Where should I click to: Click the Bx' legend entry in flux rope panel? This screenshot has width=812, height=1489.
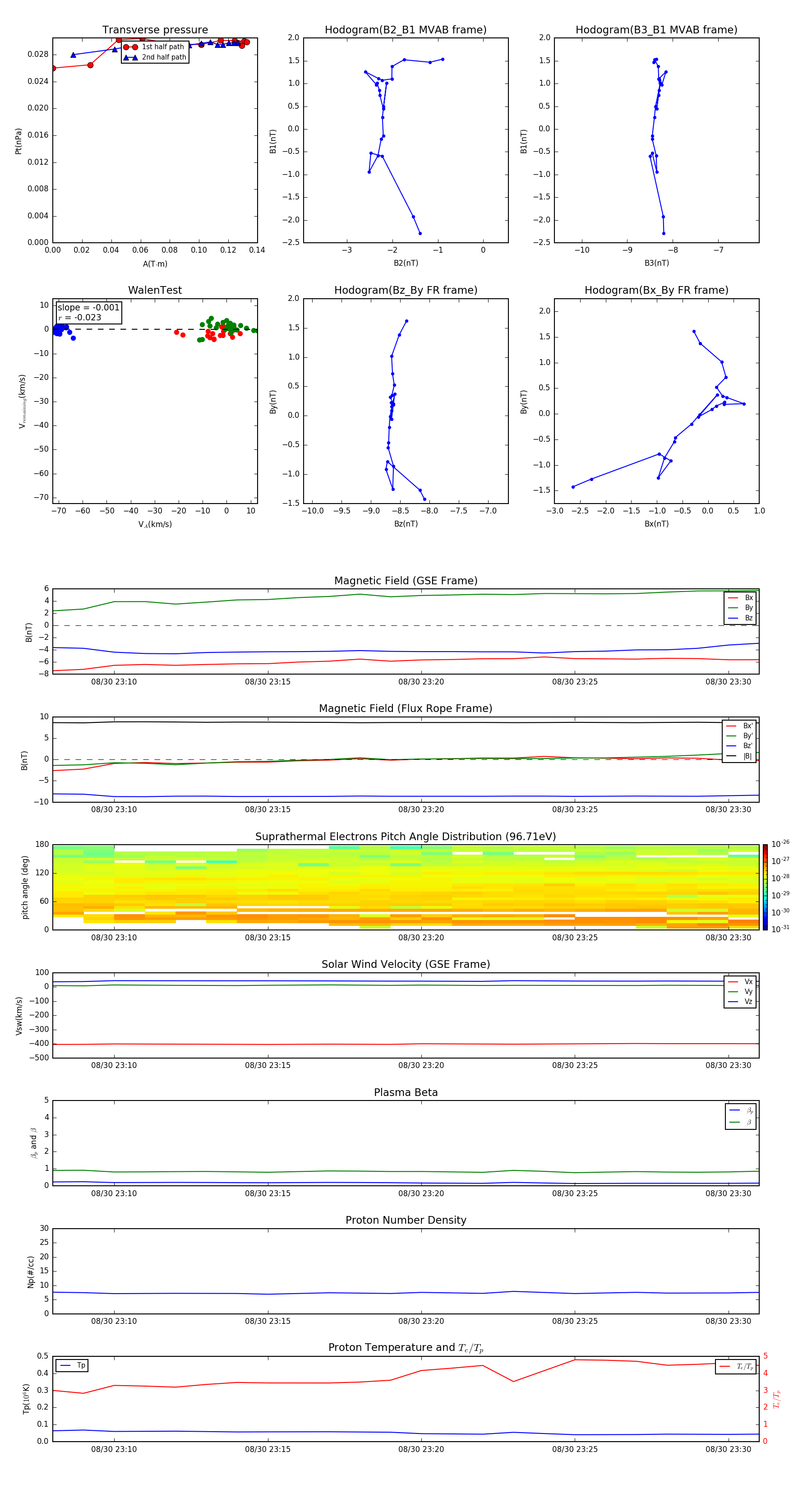739,726
